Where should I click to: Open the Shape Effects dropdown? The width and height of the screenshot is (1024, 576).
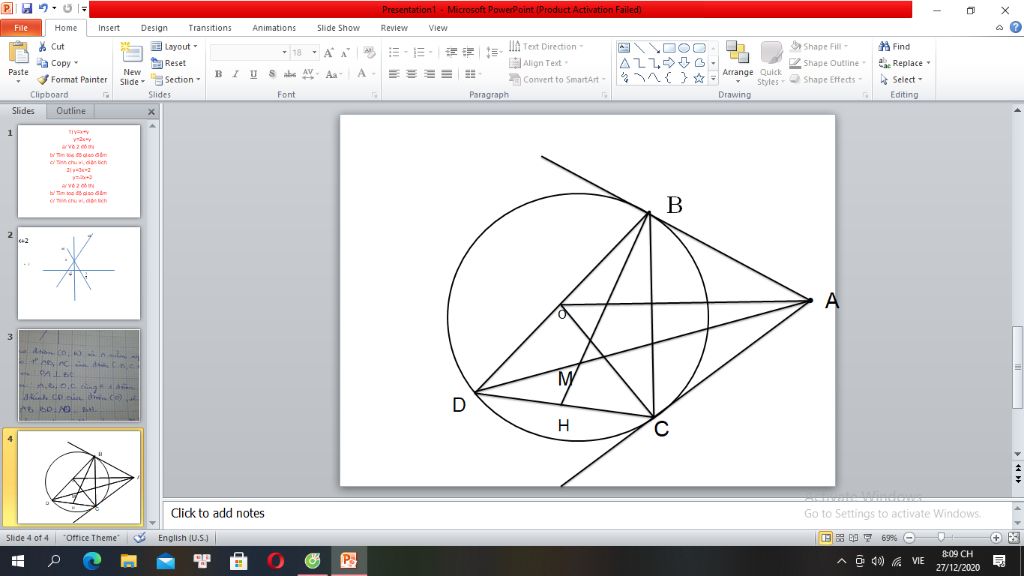click(x=825, y=79)
